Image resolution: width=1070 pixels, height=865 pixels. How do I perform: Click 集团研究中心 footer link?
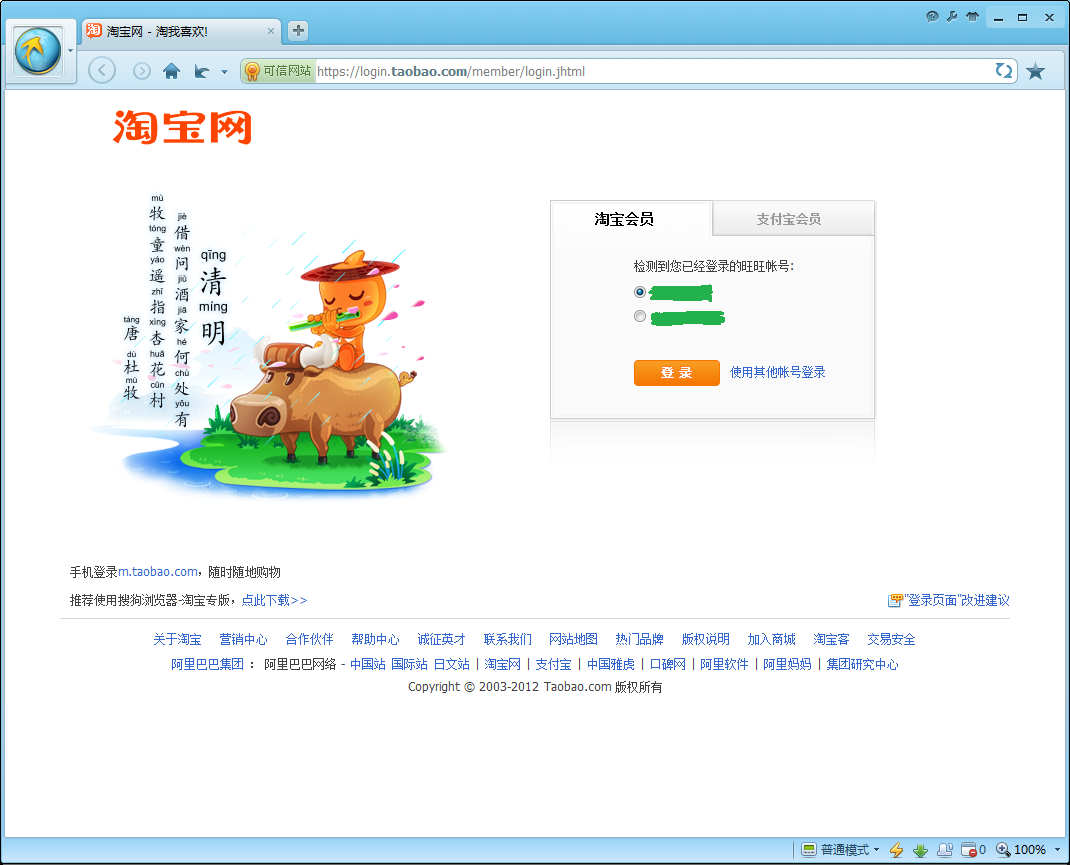[x=863, y=664]
